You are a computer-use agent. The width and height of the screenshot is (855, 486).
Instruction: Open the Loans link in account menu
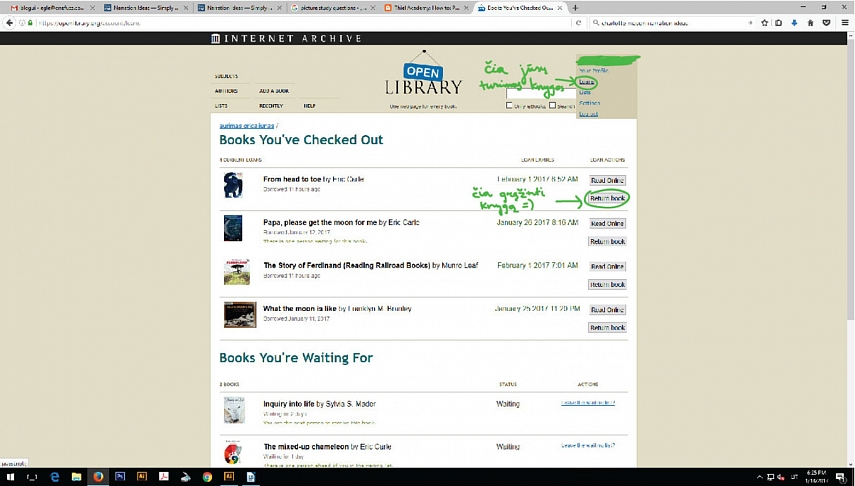(x=586, y=82)
